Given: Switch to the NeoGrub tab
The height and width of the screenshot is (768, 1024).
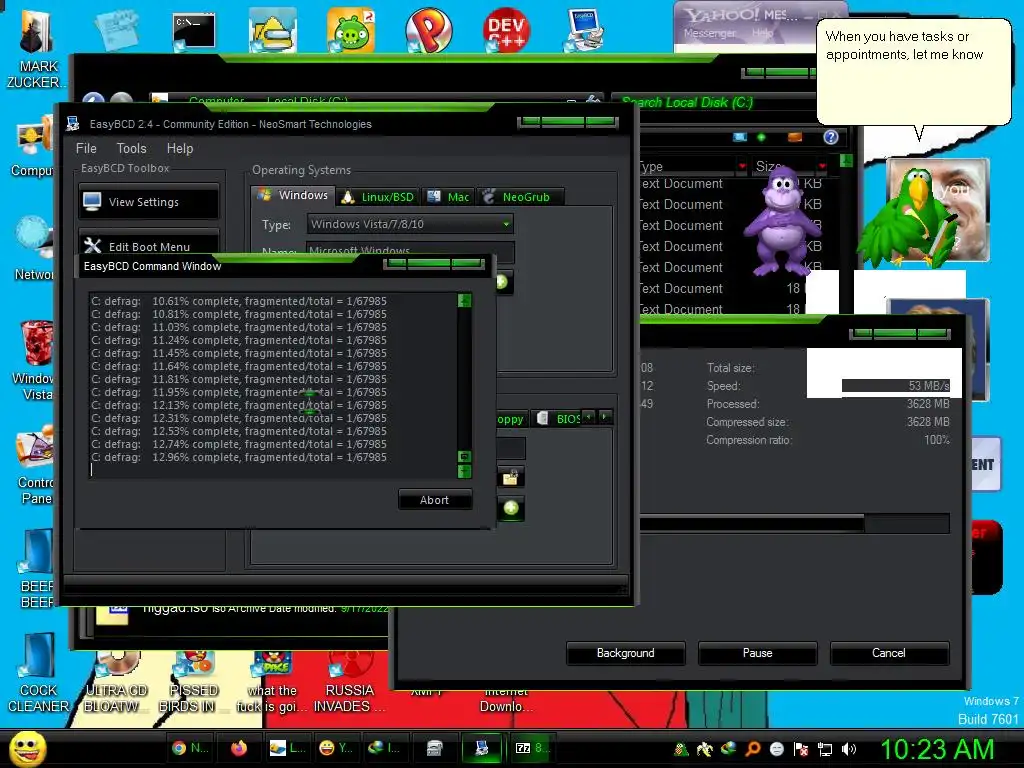Looking at the screenshot, I should tap(519, 197).
